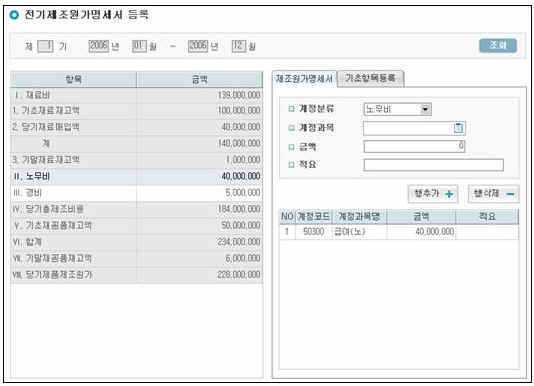Select the Ⅵ. 합계 row

pos(137,242)
